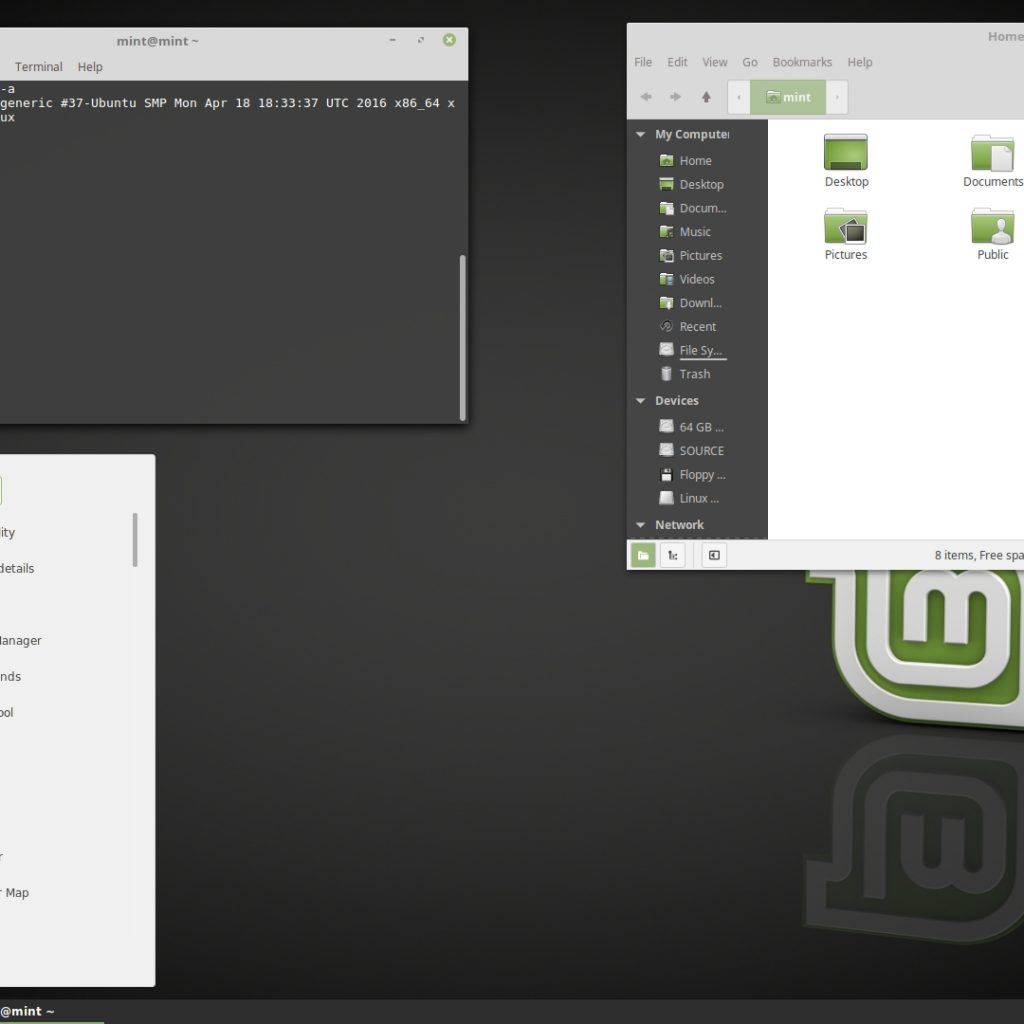1024x1024 pixels.
Task: Open the Terminal menu in terminal window
Action: [x=39, y=67]
